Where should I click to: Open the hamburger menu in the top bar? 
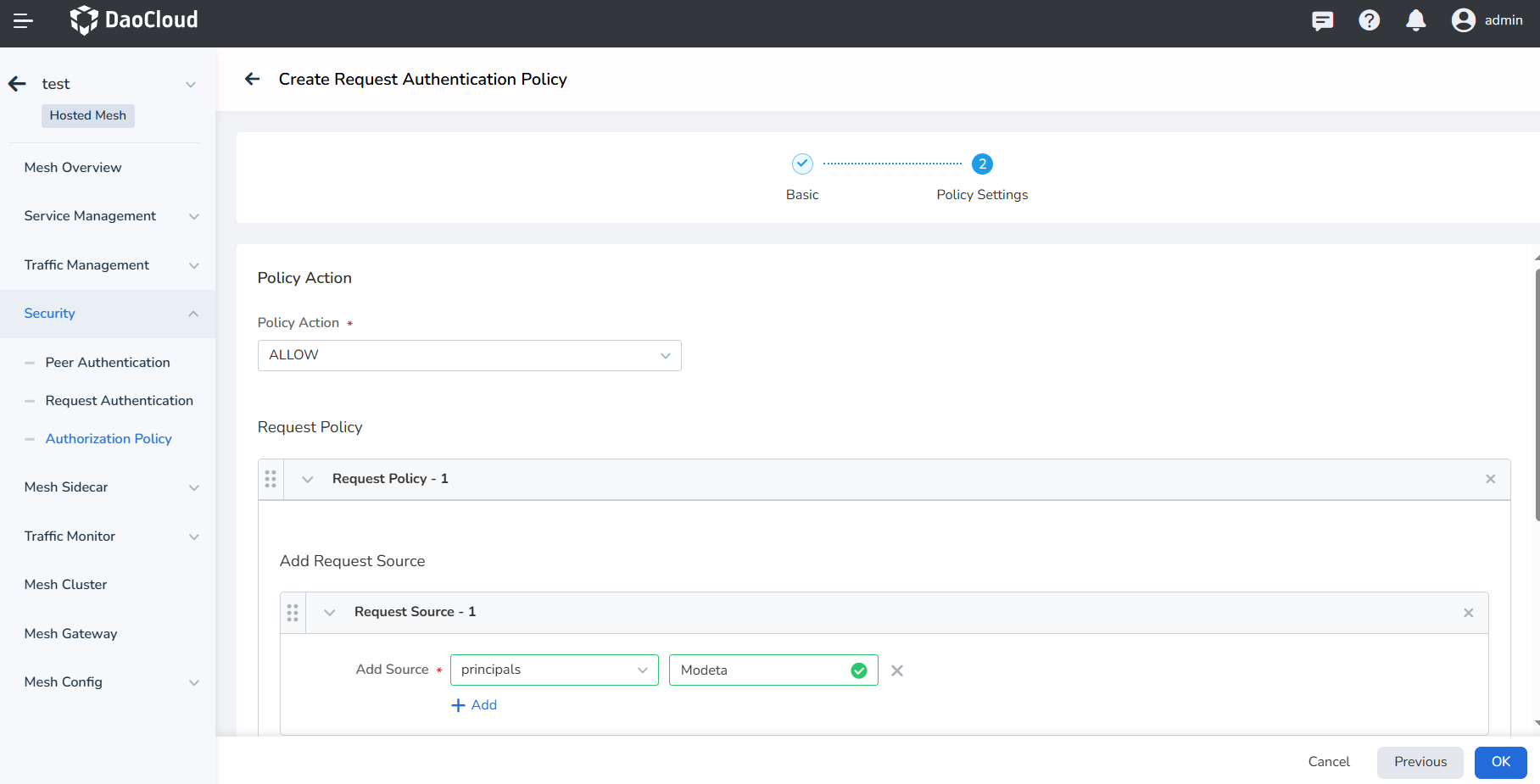[x=23, y=20]
